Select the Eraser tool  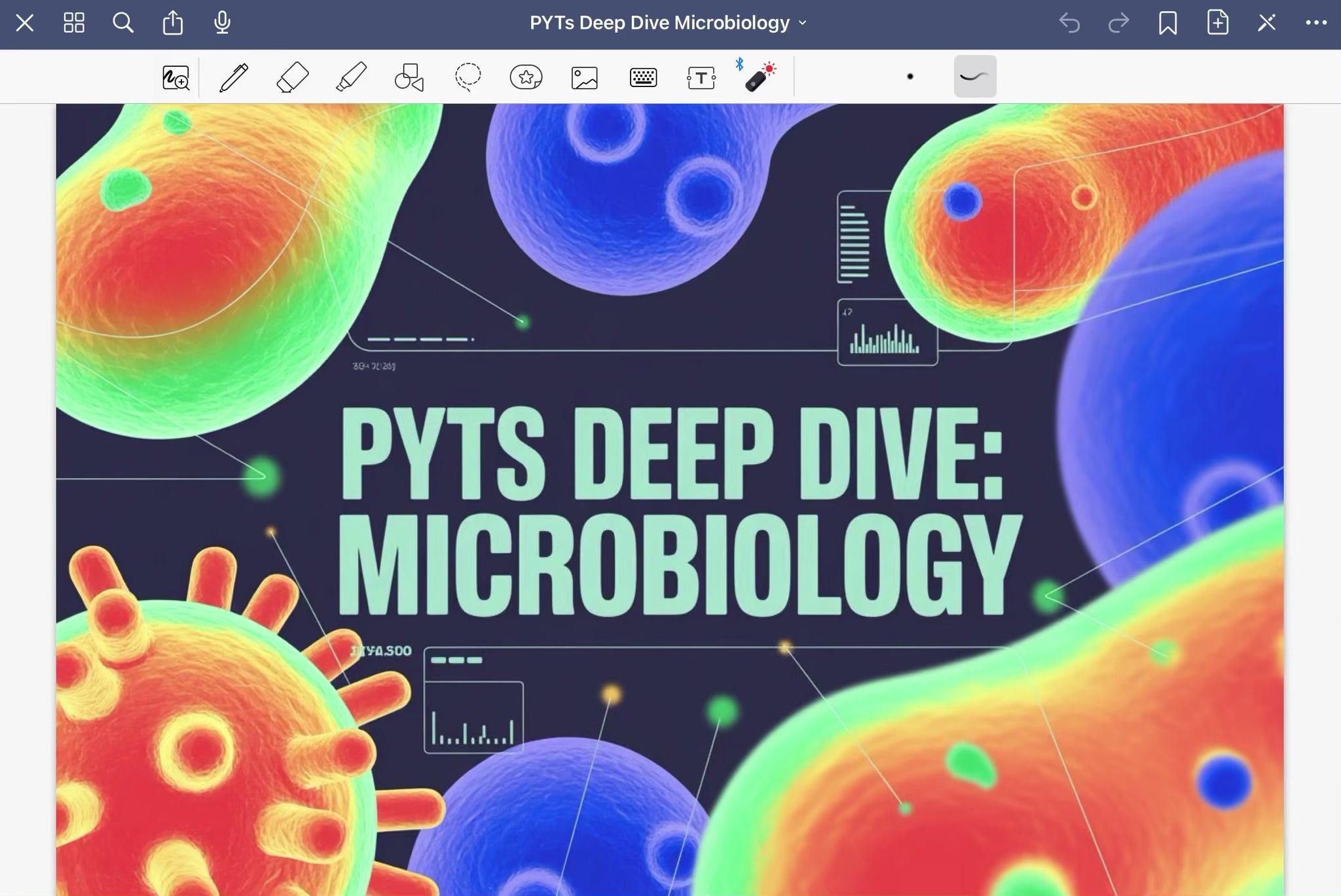pos(292,77)
